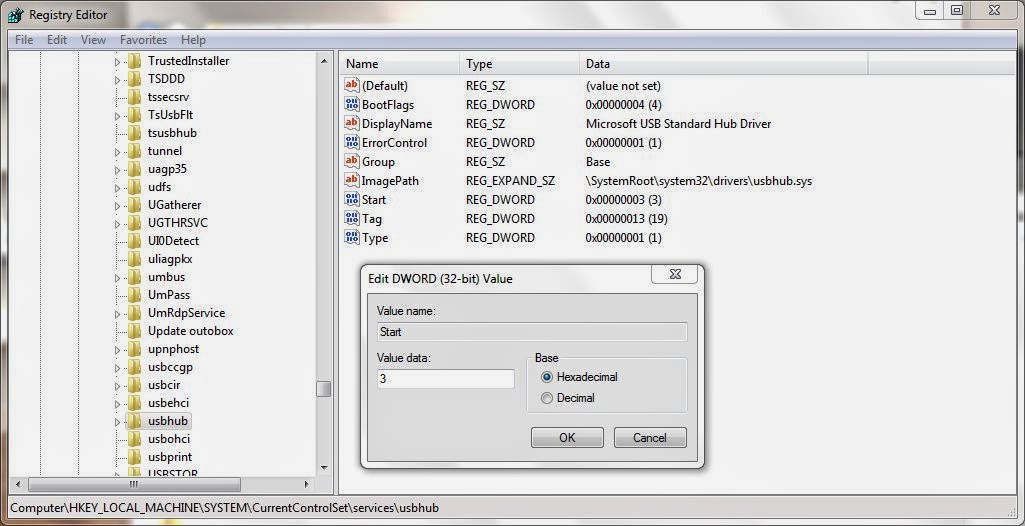Close the Edit DWORD dialog
The height and width of the screenshot is (526, 1025).
pyautogui.click(x=675, y=275)
